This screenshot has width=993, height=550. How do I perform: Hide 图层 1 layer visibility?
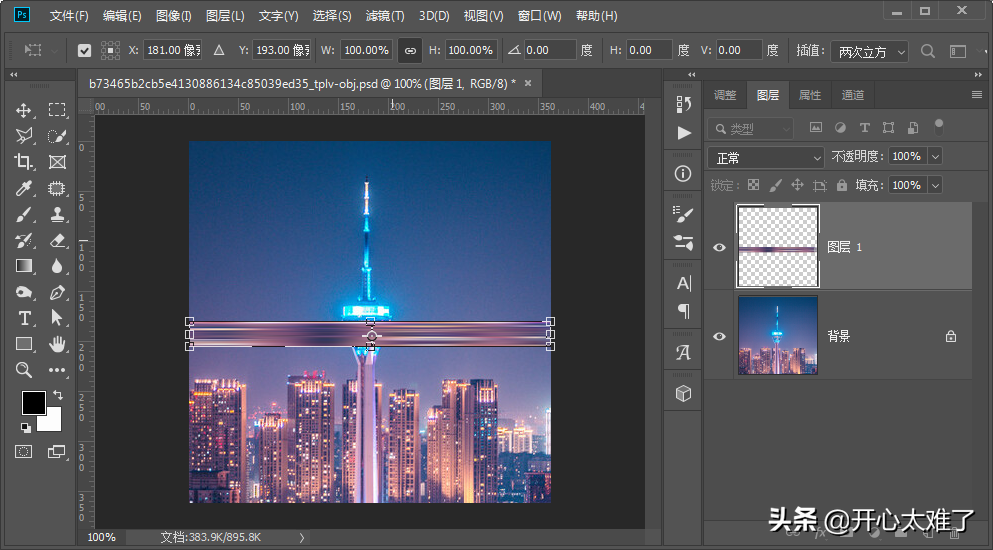point(719,247)
